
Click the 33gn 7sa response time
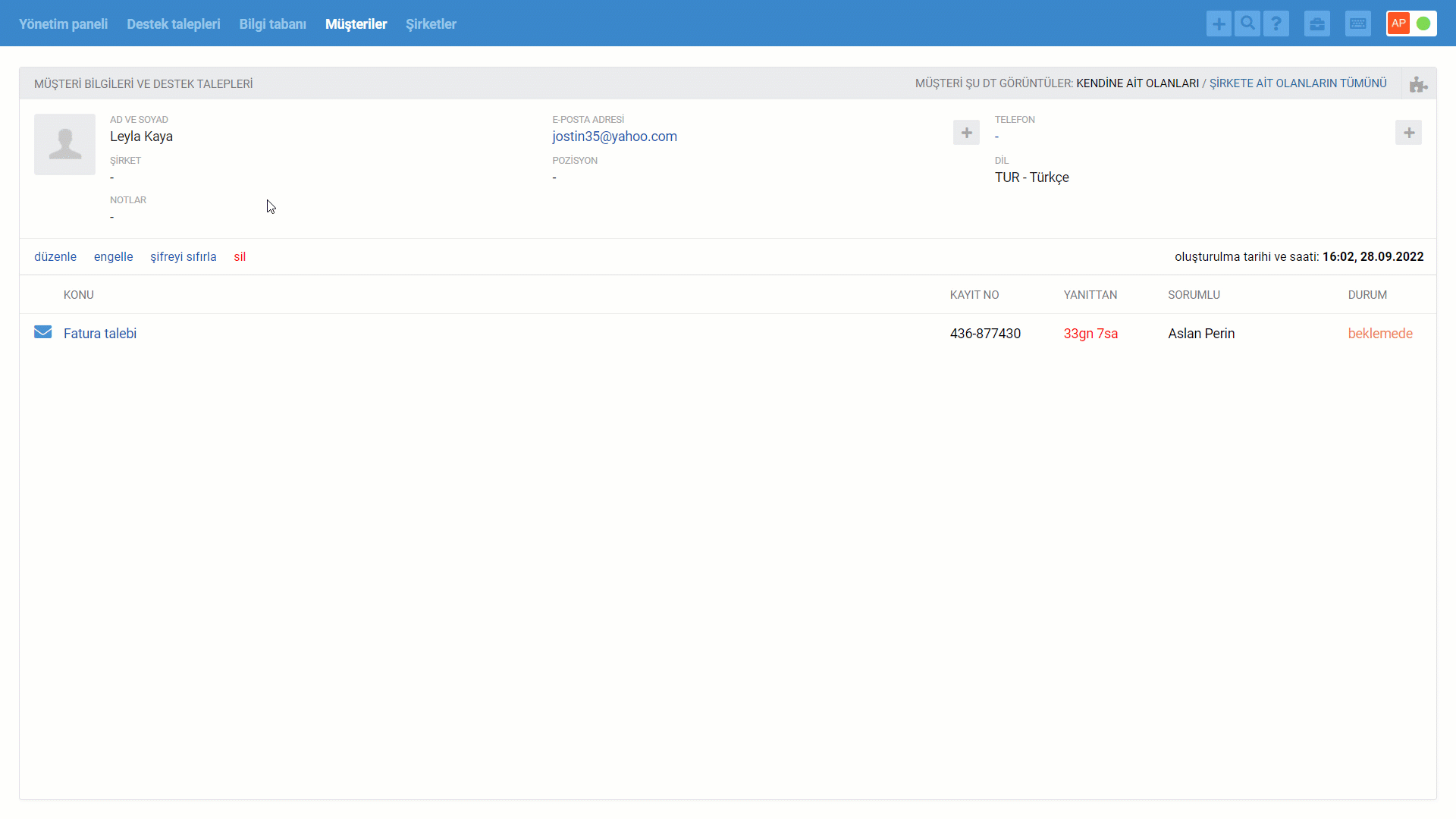(x=1090, y=334)
